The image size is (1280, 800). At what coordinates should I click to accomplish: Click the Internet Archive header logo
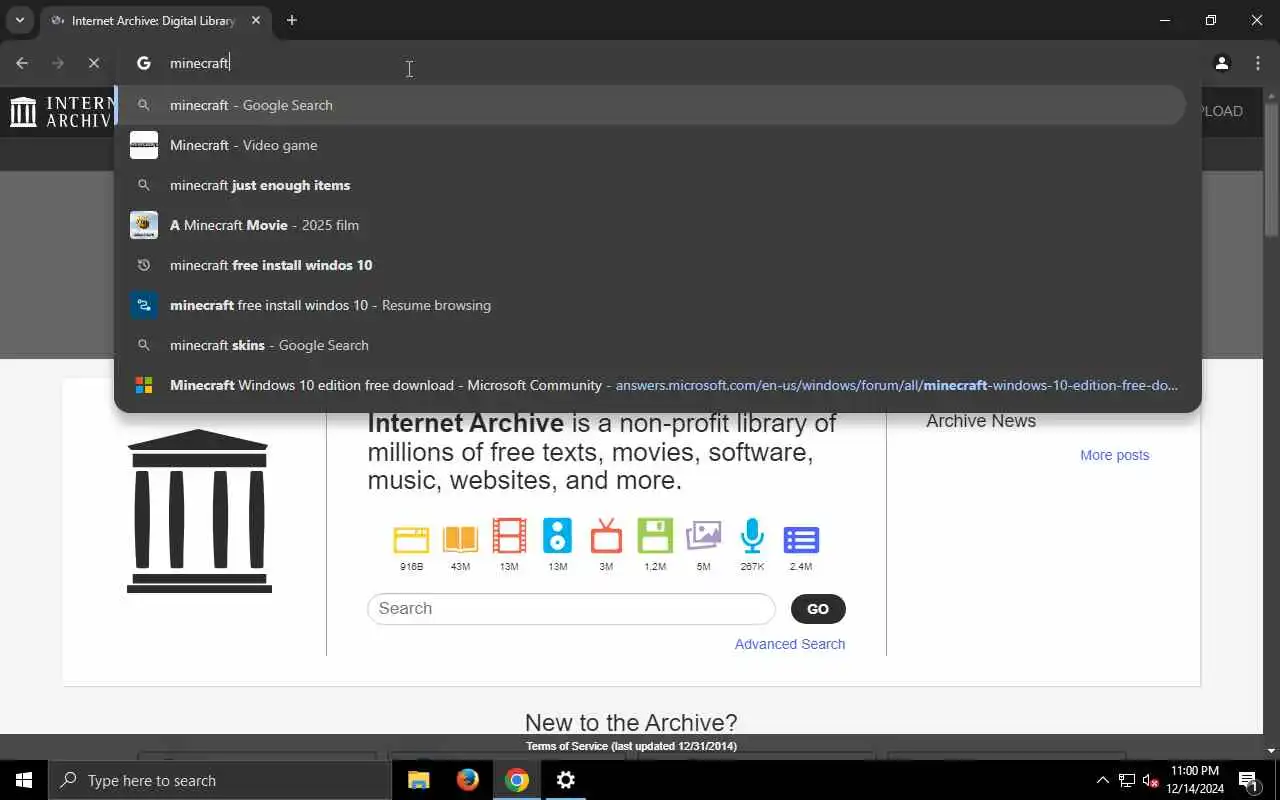(x=60, y=111)
